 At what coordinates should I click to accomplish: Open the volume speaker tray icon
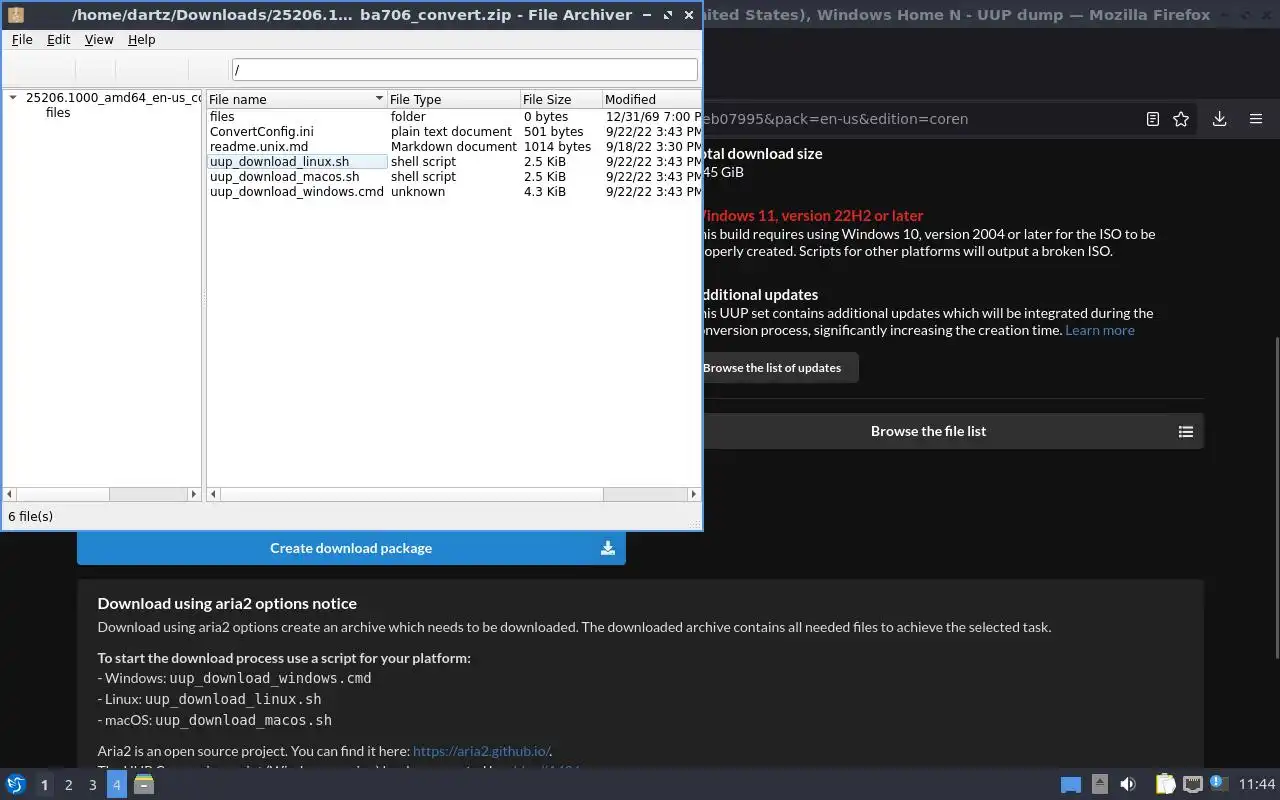point(1128,784)
